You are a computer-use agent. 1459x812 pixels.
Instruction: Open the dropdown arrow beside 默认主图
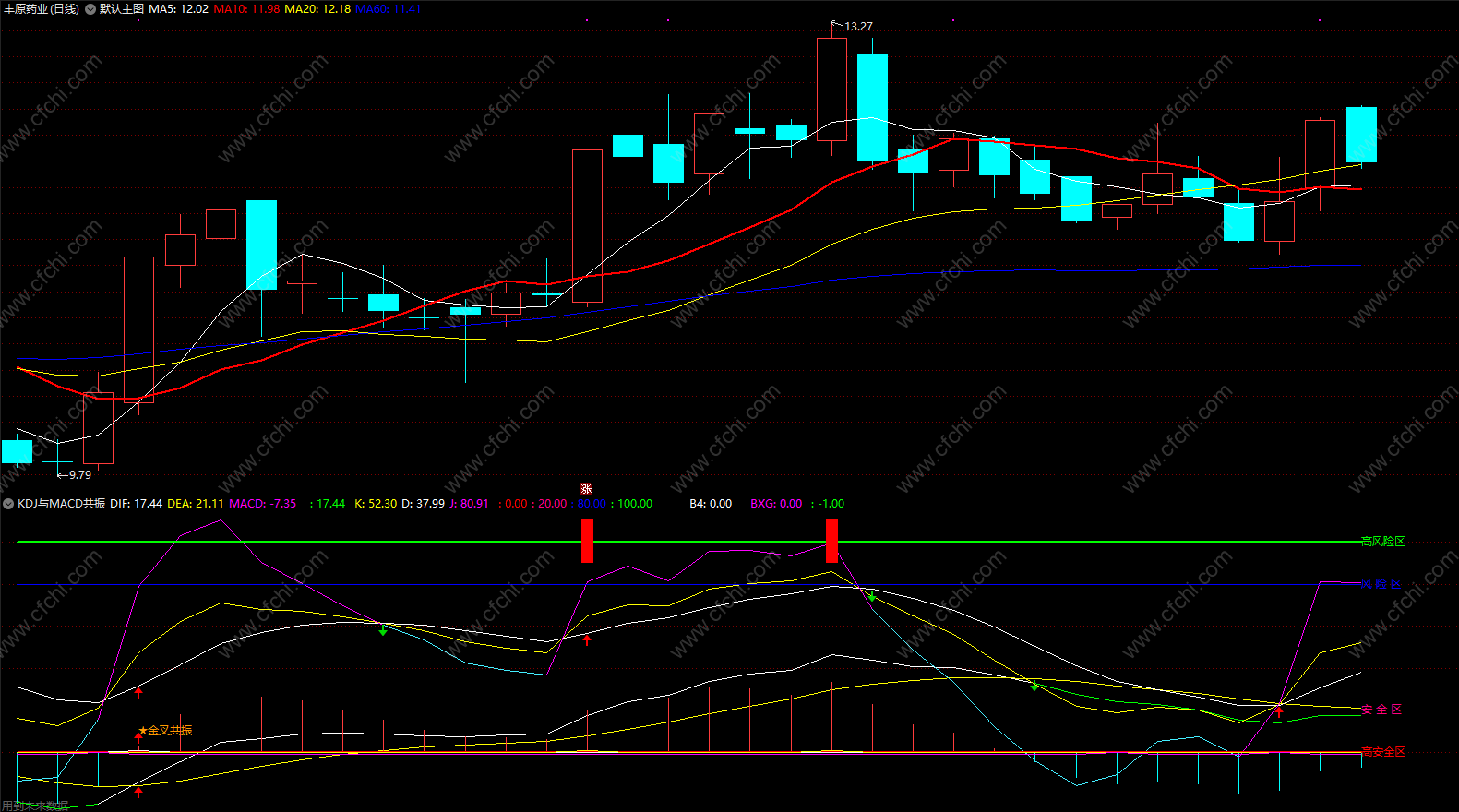[90, 9]
